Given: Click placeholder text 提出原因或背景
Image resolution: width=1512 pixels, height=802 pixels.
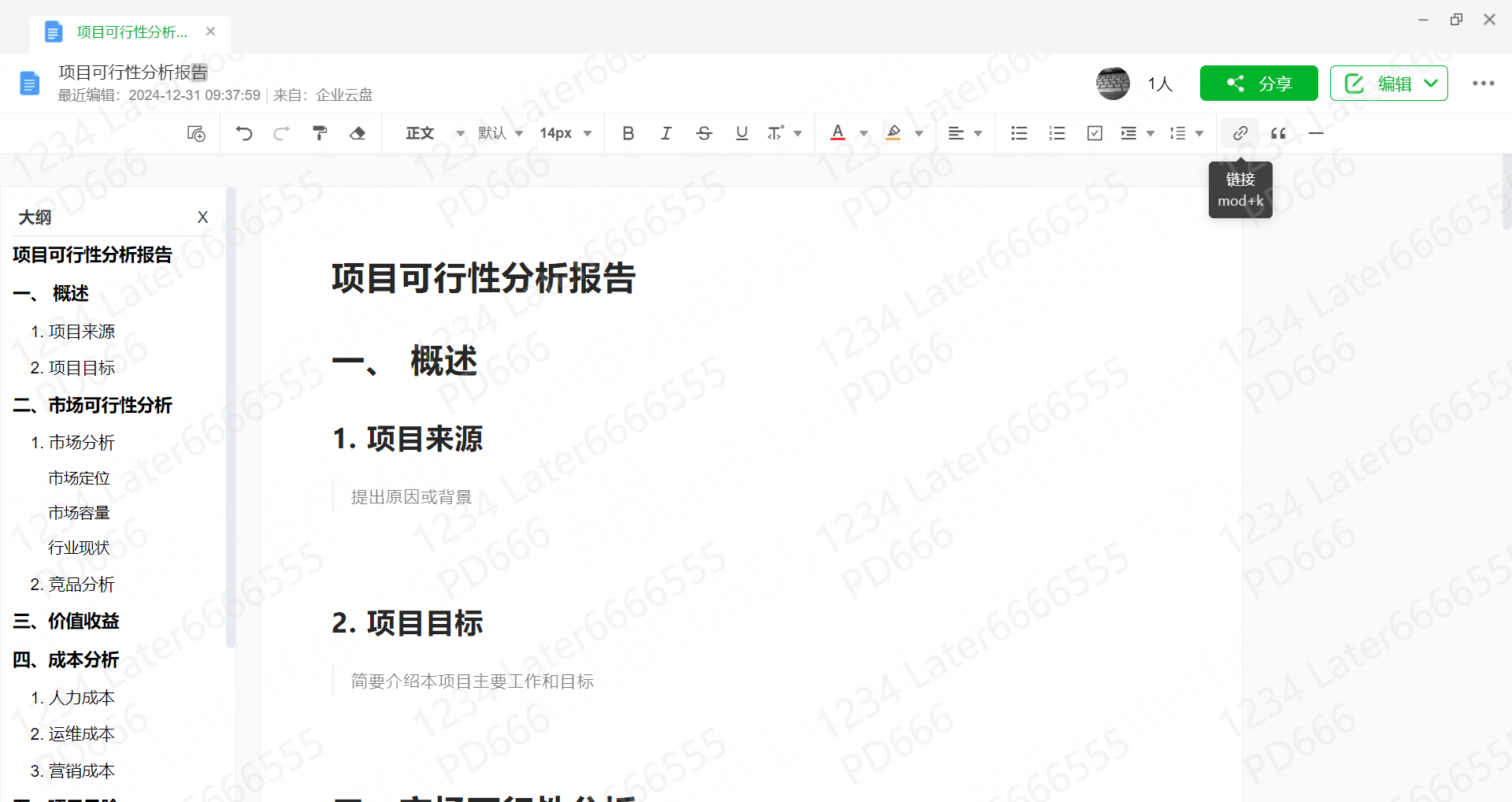Looking at the screenshot, I should click(411, 497).
